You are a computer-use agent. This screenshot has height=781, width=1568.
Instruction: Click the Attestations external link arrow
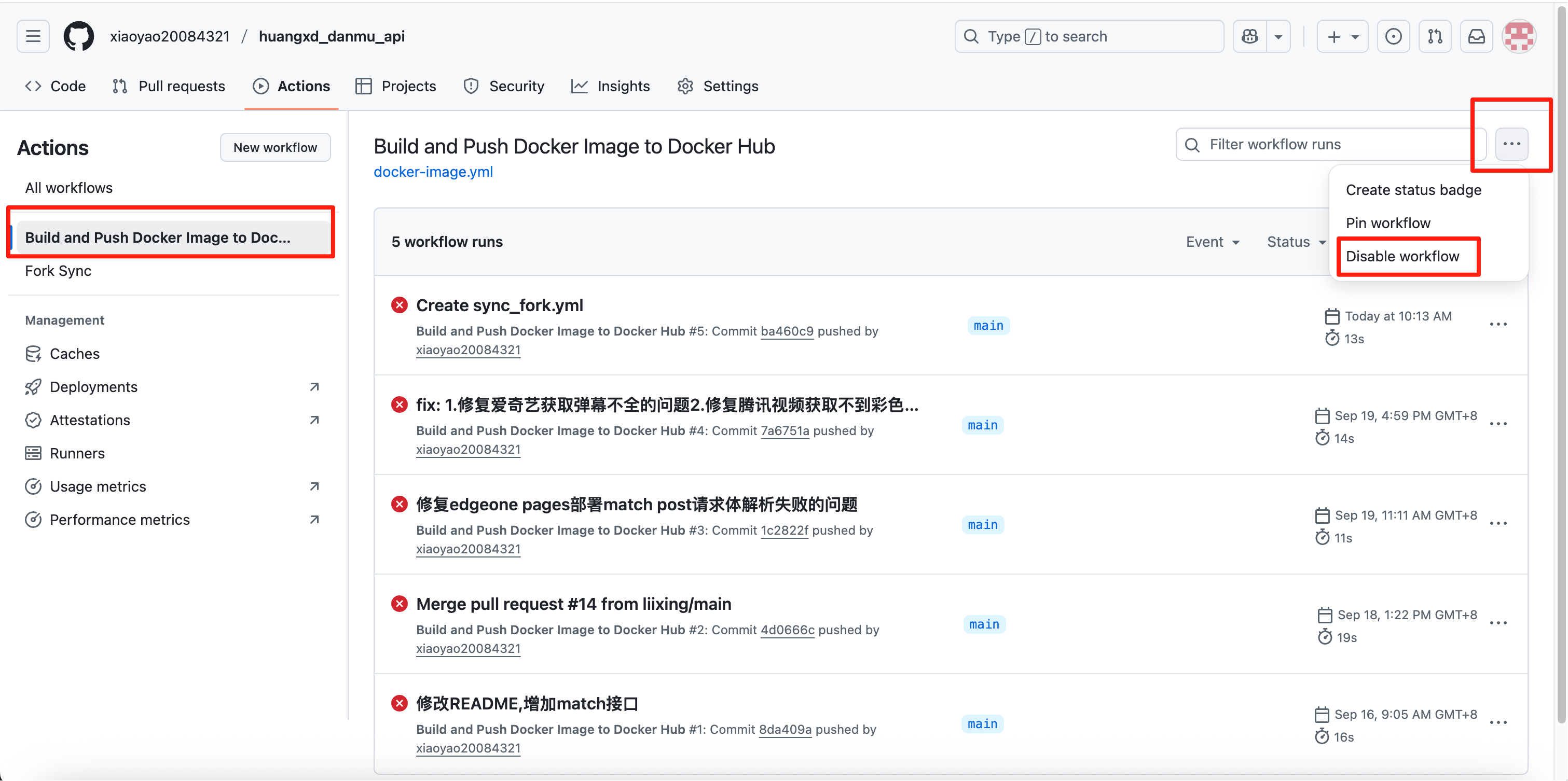click(x=314, y=420)
